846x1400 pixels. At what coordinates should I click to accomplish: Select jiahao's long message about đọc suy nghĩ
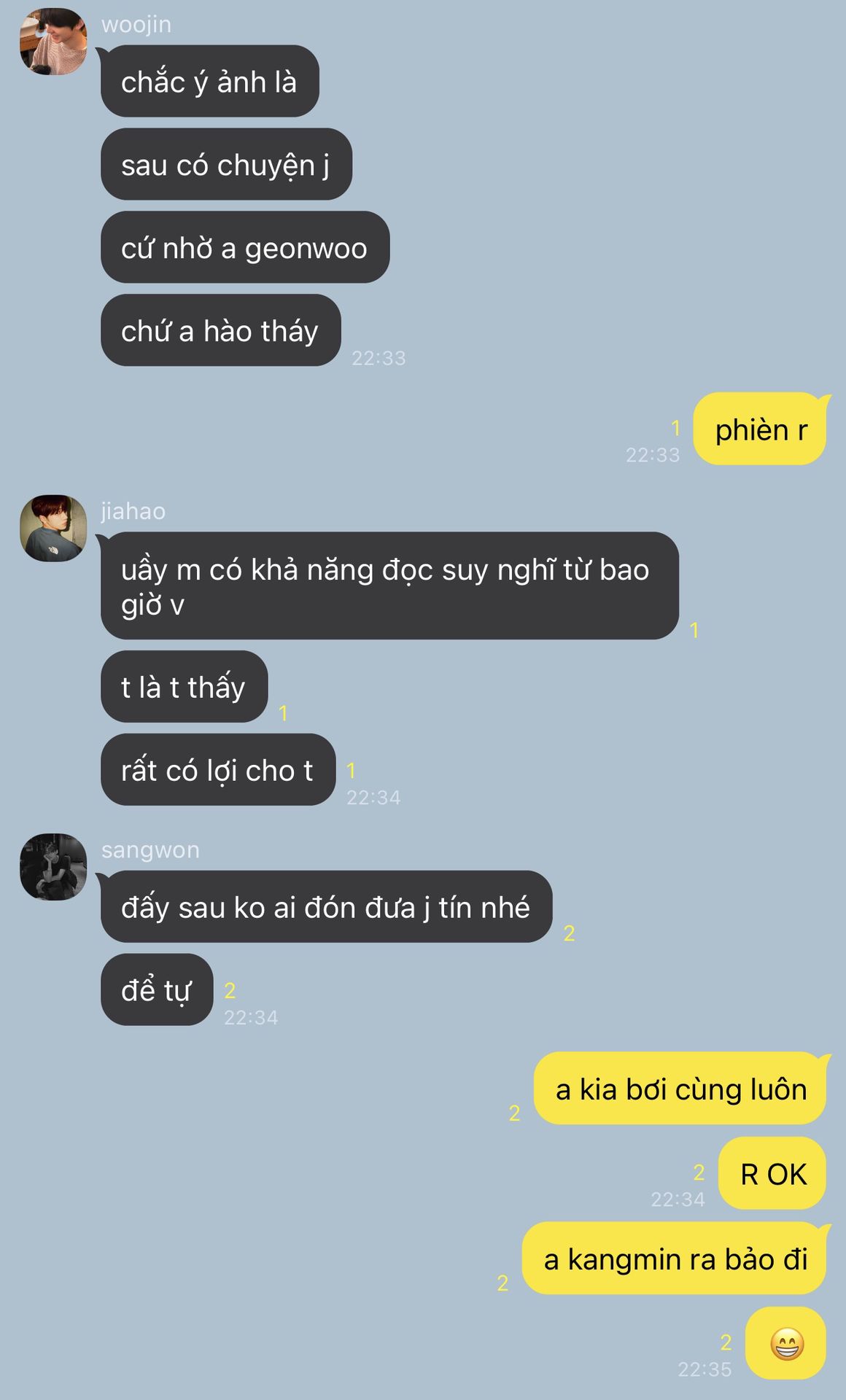(x=389, y=586)
